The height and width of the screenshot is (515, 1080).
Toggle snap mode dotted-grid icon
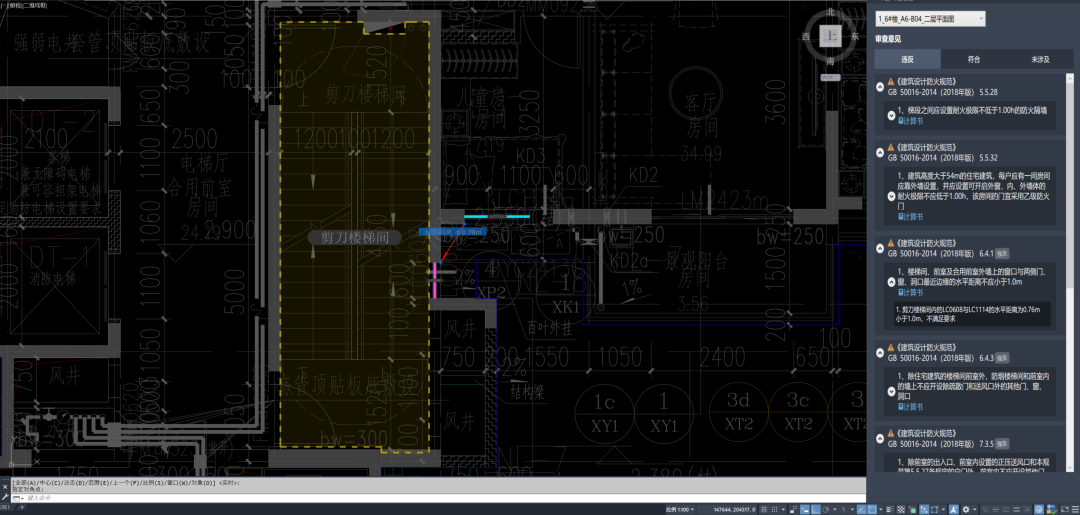pos(774,509)
